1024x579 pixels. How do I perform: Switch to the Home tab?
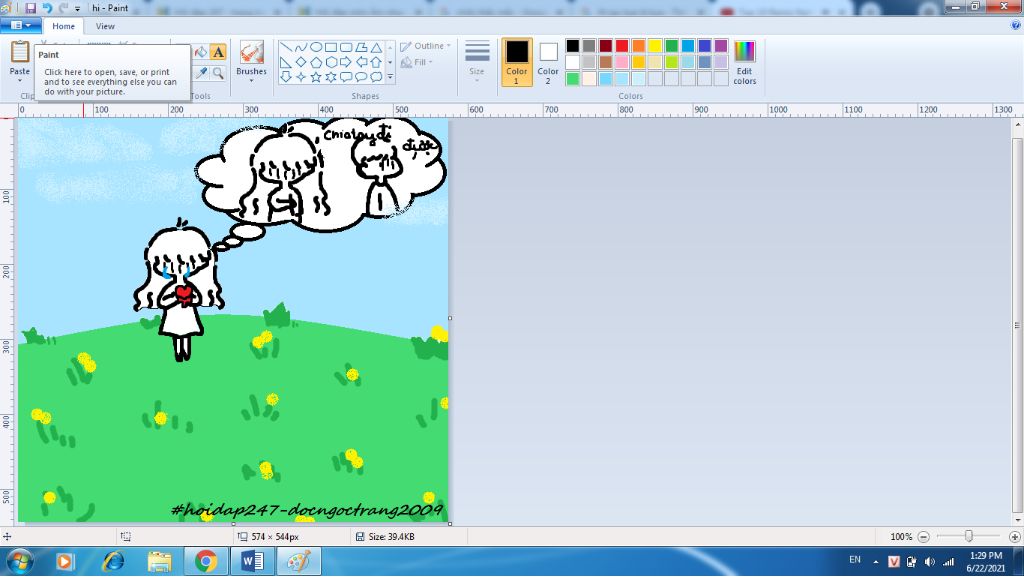click(x=63, y=26)
